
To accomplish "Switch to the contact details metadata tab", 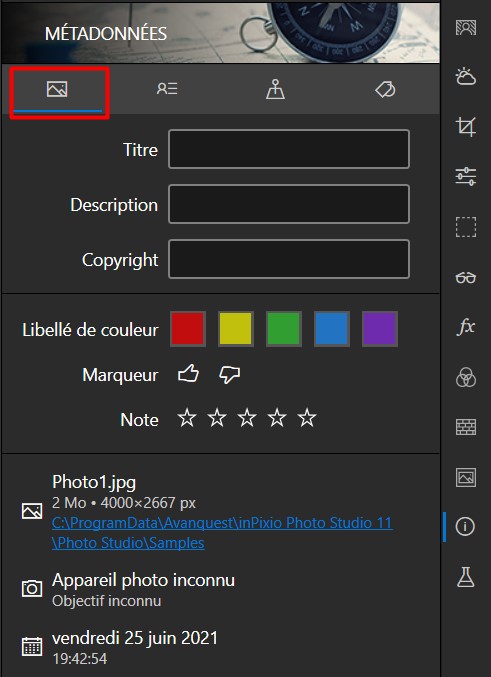I will point(167,89).
